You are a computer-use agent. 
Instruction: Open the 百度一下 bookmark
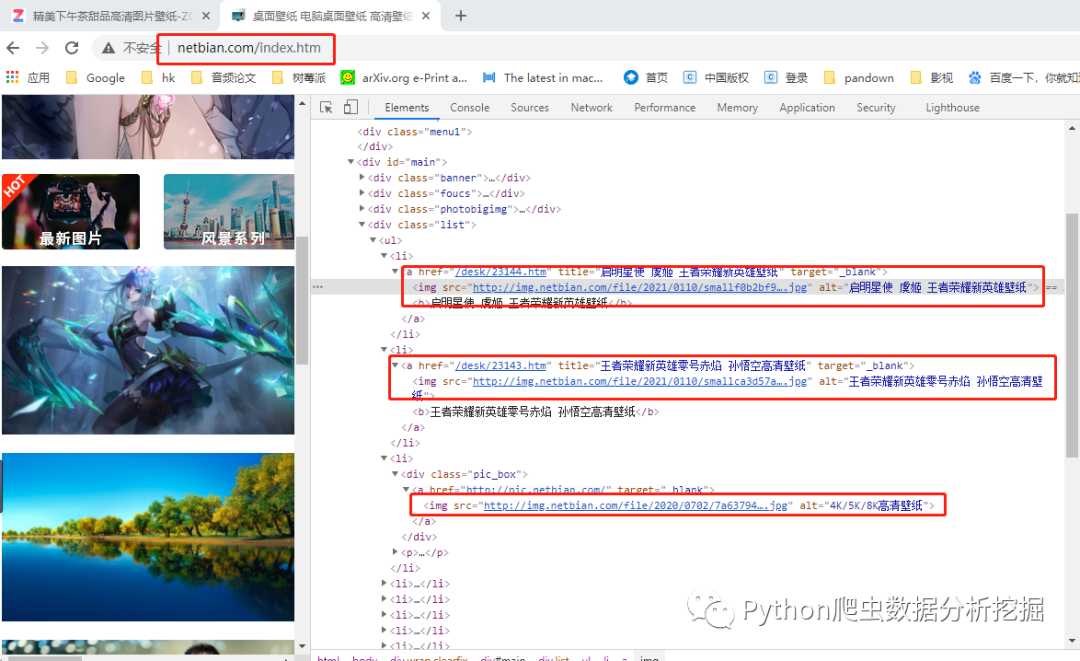1023,78
